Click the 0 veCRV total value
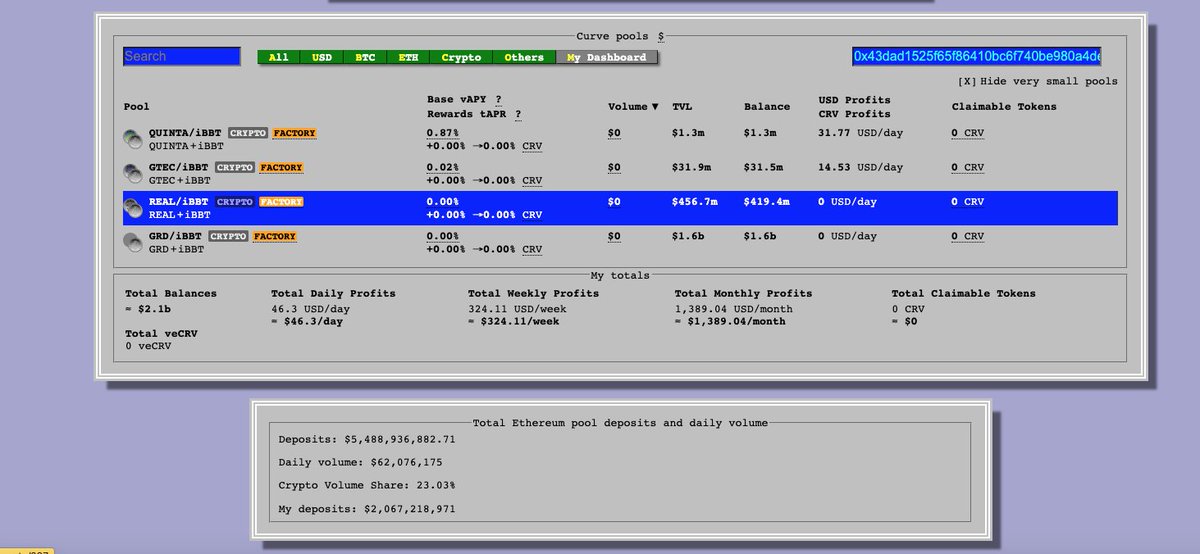The width and height of the screenshot is (1200, 554). point(146,346)
